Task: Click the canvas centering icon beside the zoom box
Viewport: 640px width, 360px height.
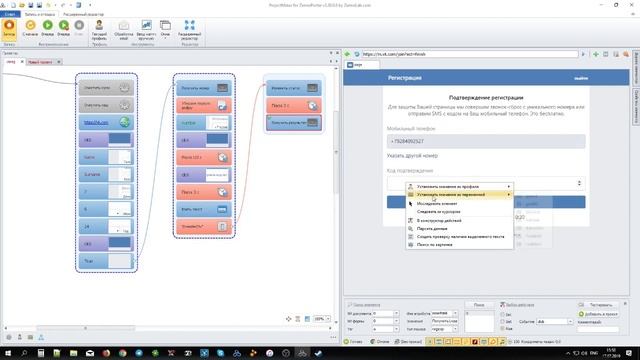Action: (289, 319)
